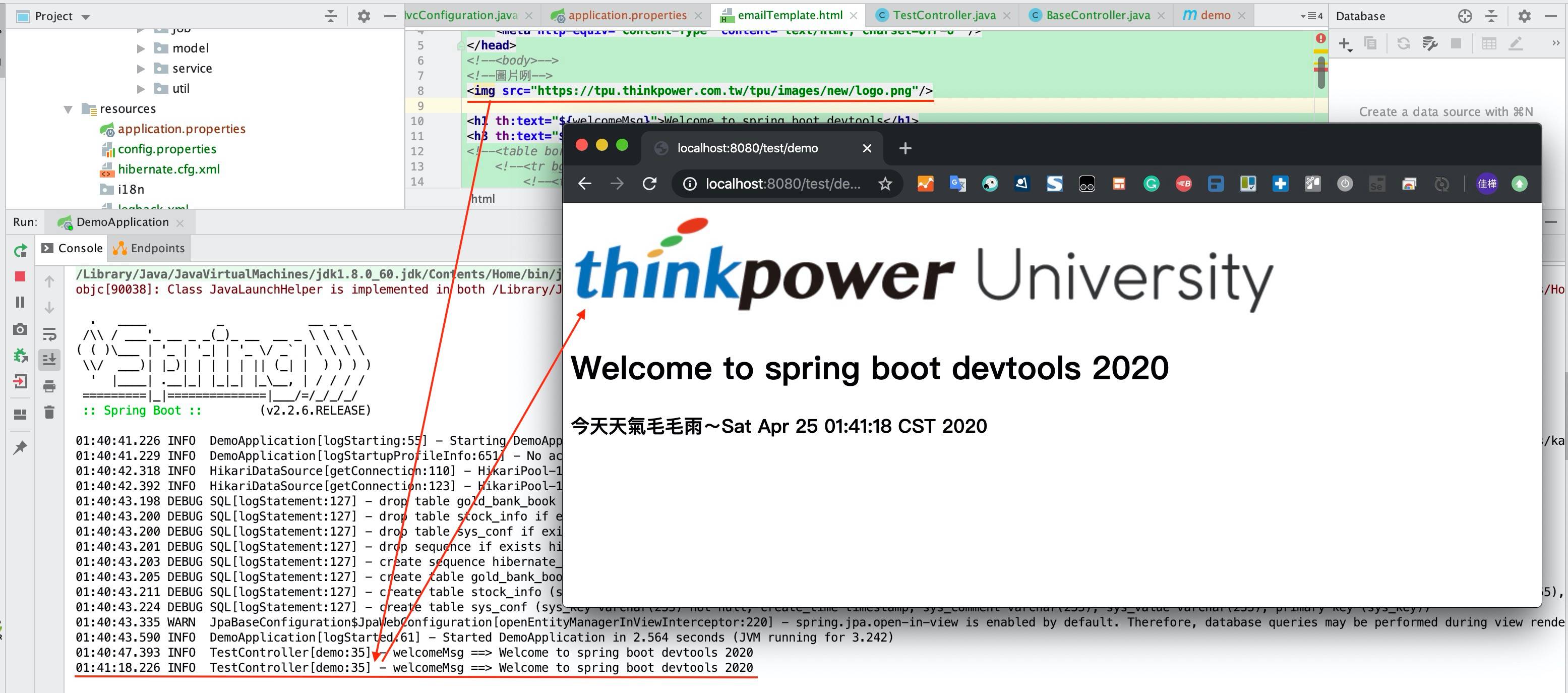Add a new data source with the plus icon
1568x693 pixels.
coord(1345,44)
